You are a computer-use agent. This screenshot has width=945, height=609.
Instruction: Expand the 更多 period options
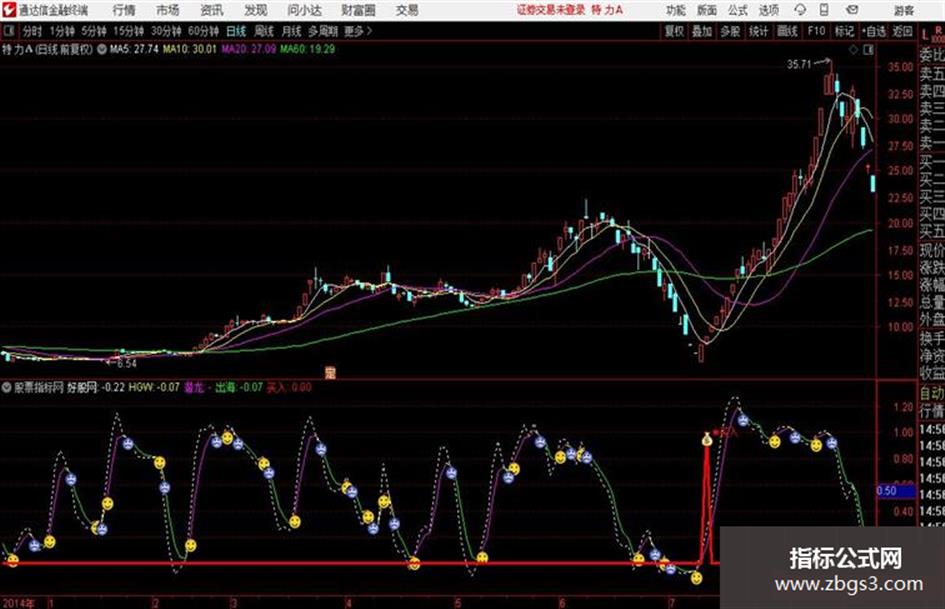[357, 31]
